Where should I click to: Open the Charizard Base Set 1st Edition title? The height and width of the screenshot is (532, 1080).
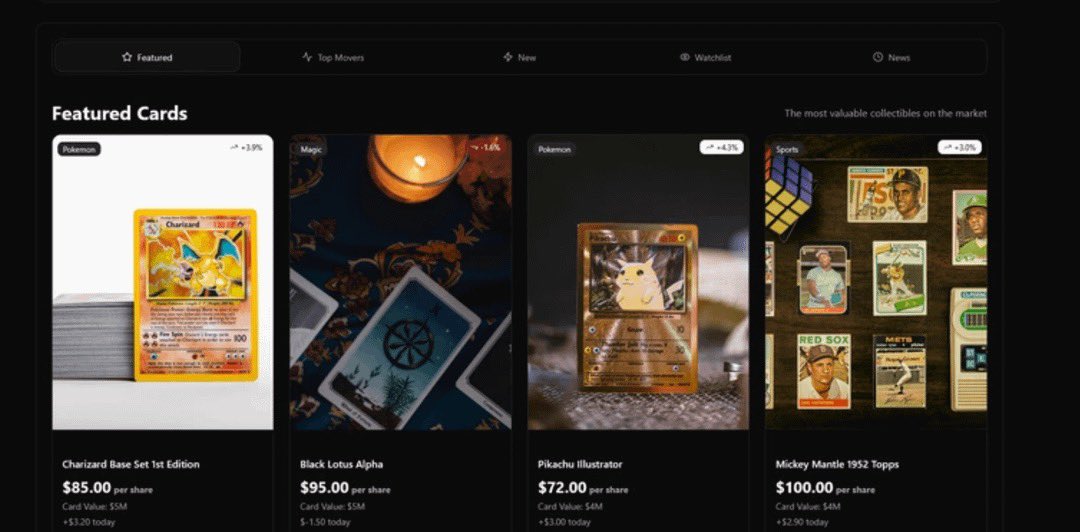click(131, 464)
